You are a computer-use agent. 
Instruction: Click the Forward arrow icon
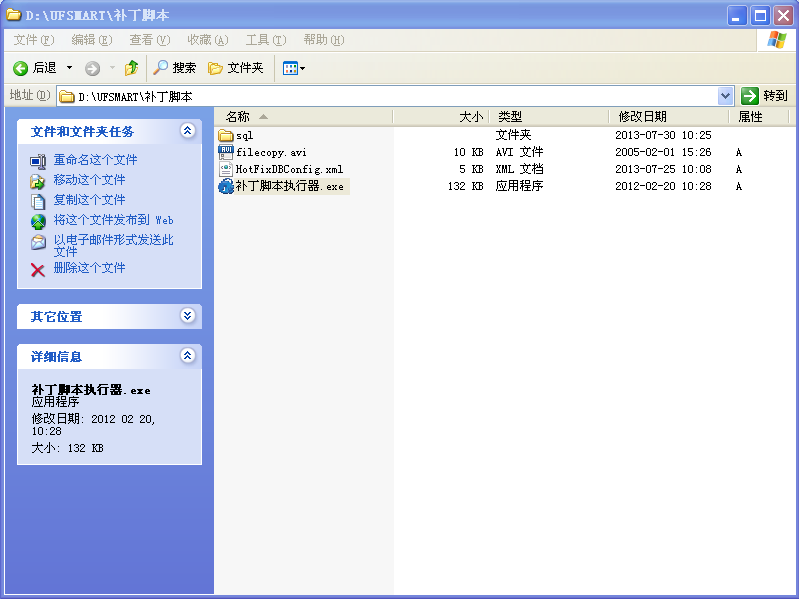click(92, 68)
